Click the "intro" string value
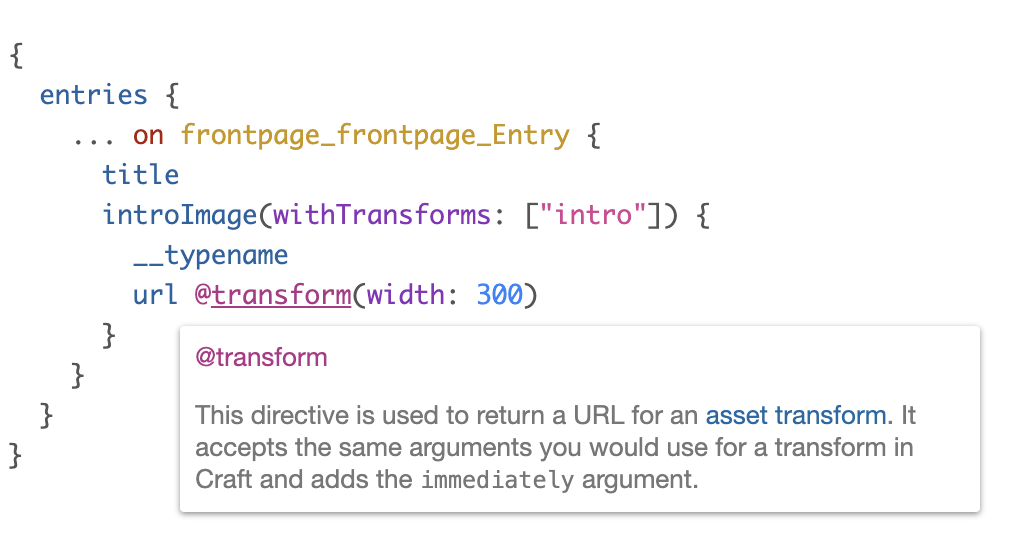 (x=592, y=215)
